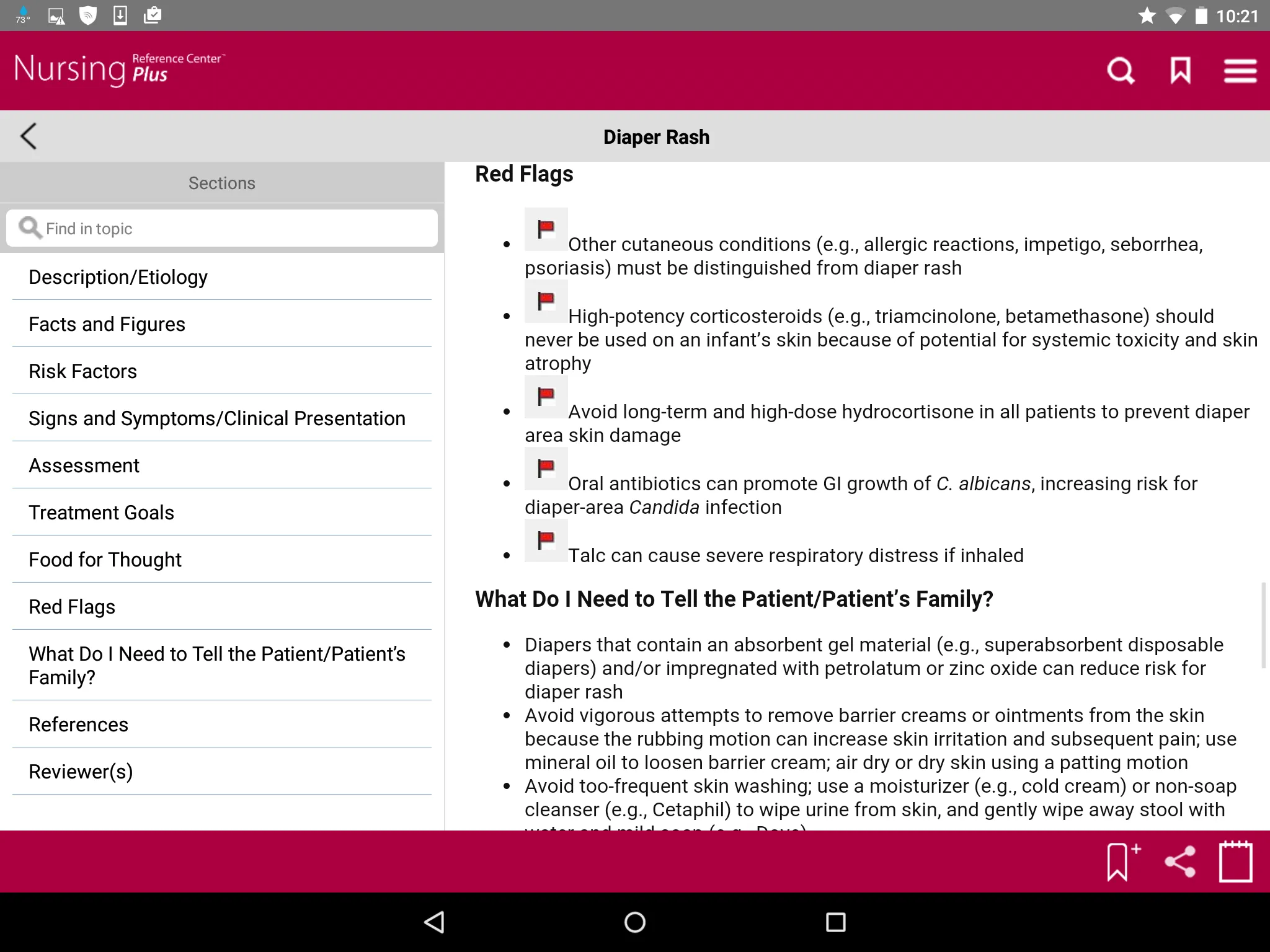The width and height of the screenshot is (1270, 952).
Task: Click the Find in topic input field
Action: (221, 228)
